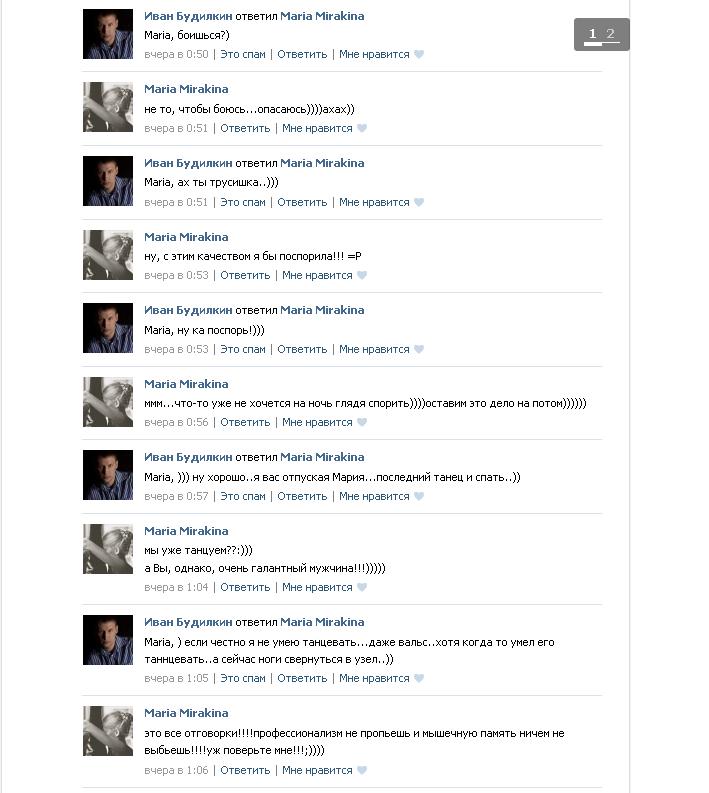Screen dimensions: 709x793
Task: Open Maria Mirakina avatar on 0:56 comment
Action: 108,402
